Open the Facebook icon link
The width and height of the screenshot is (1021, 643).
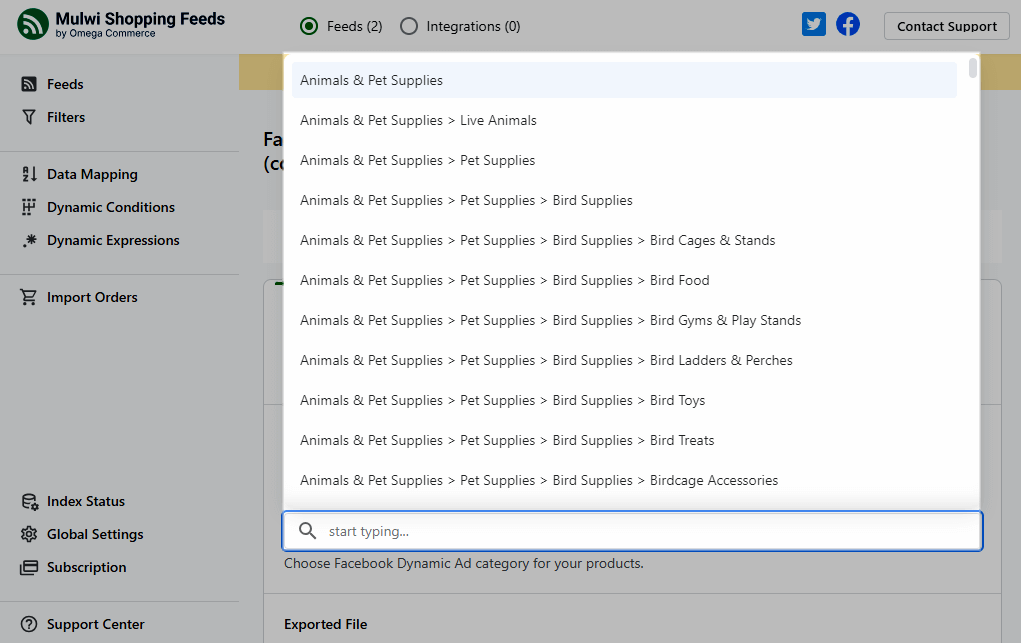[848, 25]
